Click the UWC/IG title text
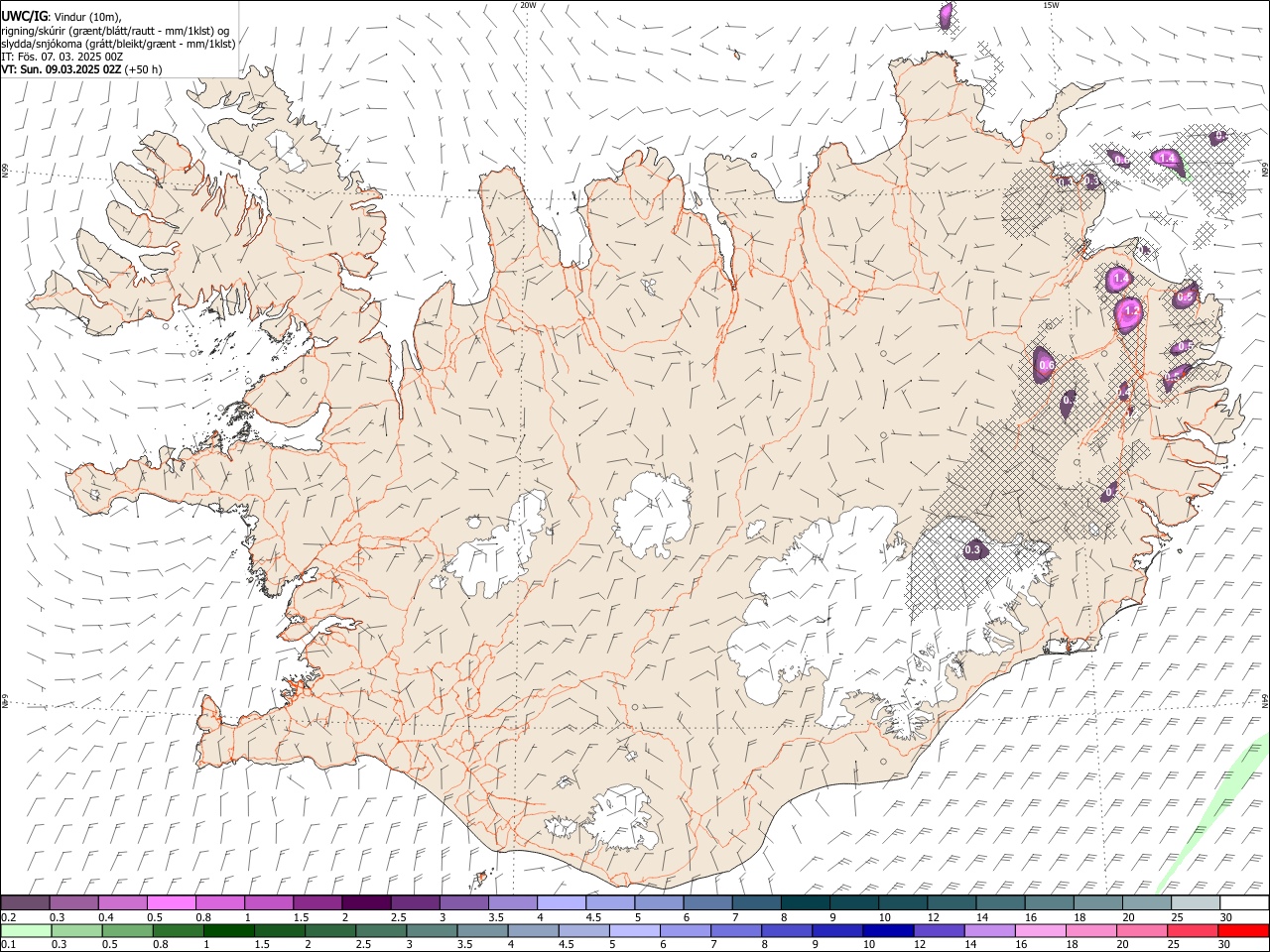This screenshot has height=952, width=1270. click(25, 17)
